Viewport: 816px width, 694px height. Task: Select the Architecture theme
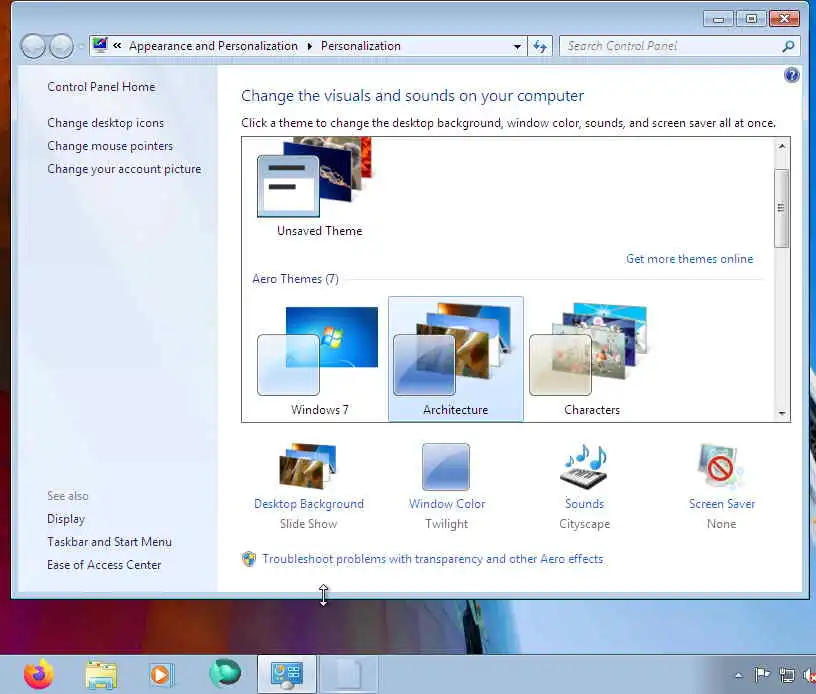456,359
